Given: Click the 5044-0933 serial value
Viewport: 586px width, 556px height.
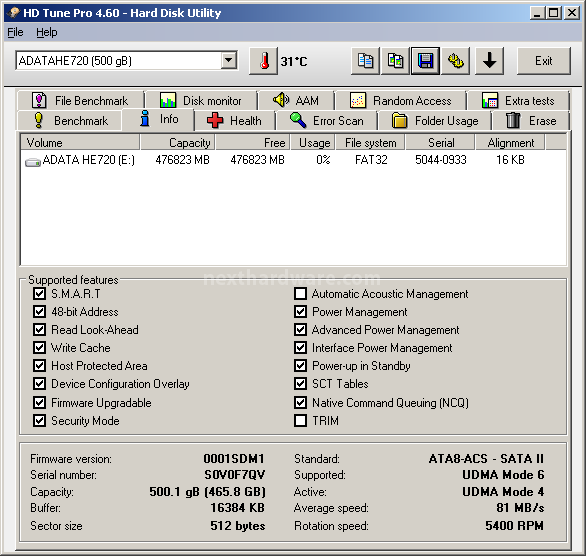Looking at the screenshot, I should tap(441, 160).
